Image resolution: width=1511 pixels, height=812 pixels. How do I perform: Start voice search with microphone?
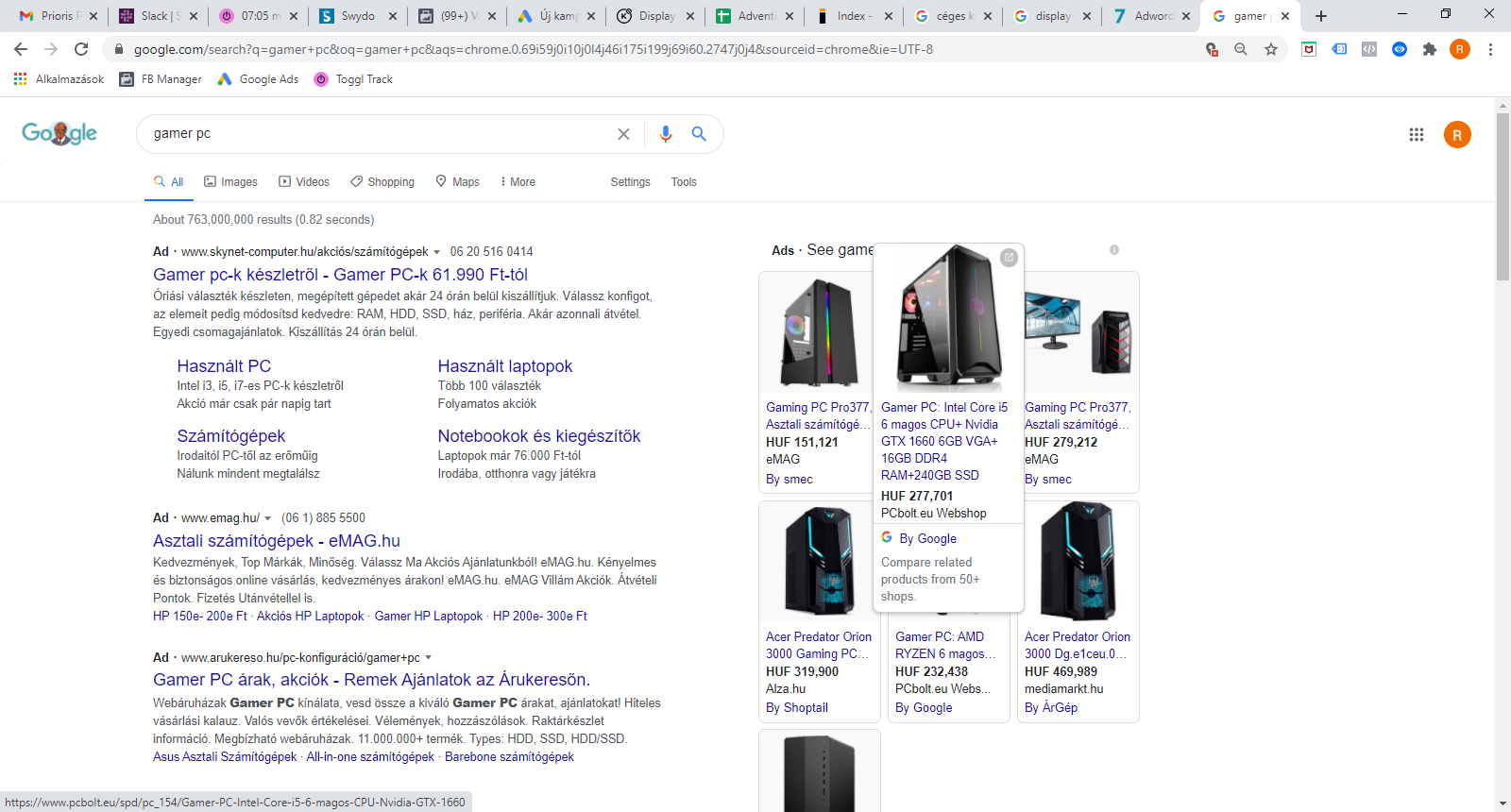[x=666, y=134]
